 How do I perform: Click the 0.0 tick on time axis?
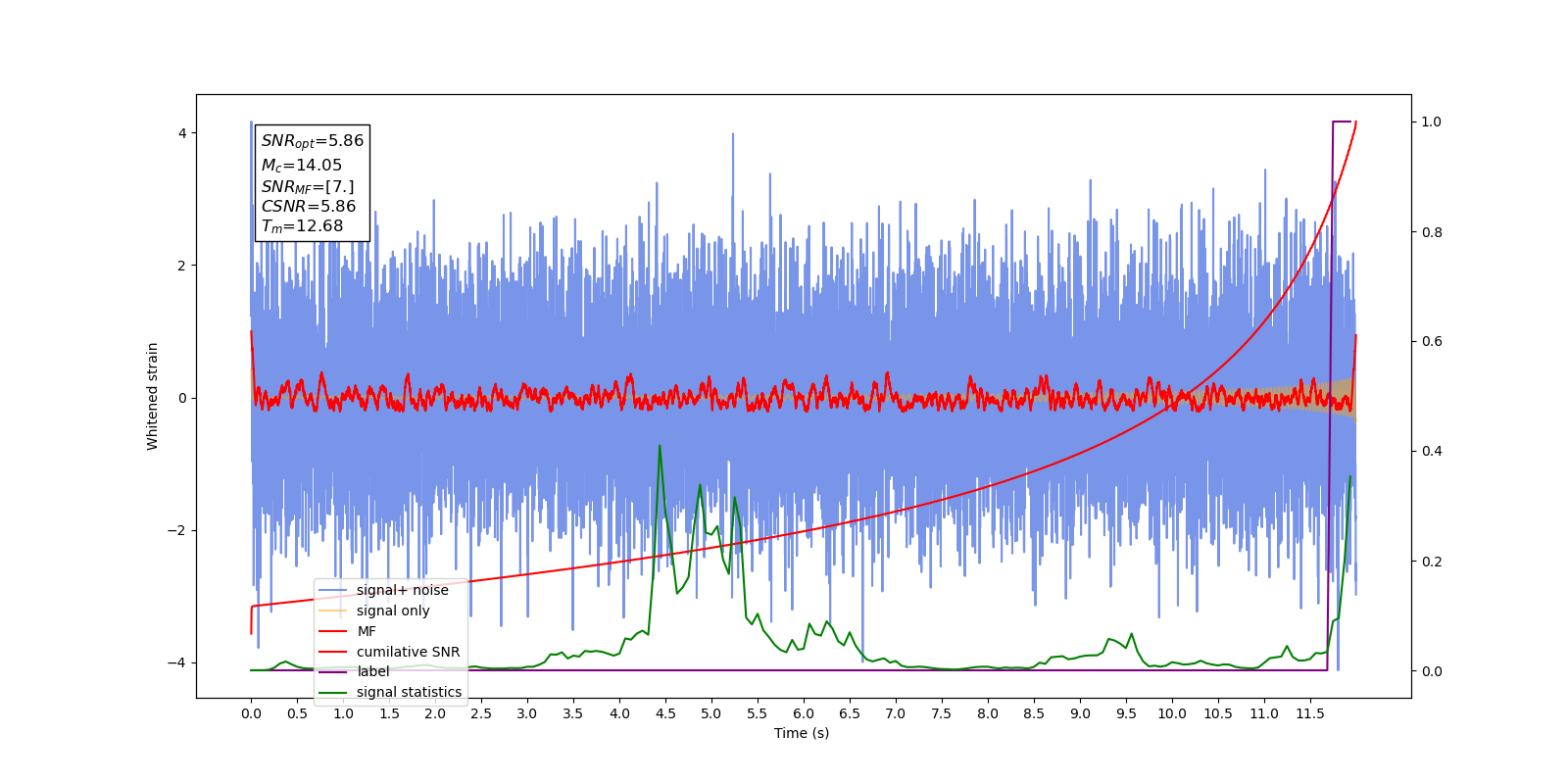(x=251, y=713)
